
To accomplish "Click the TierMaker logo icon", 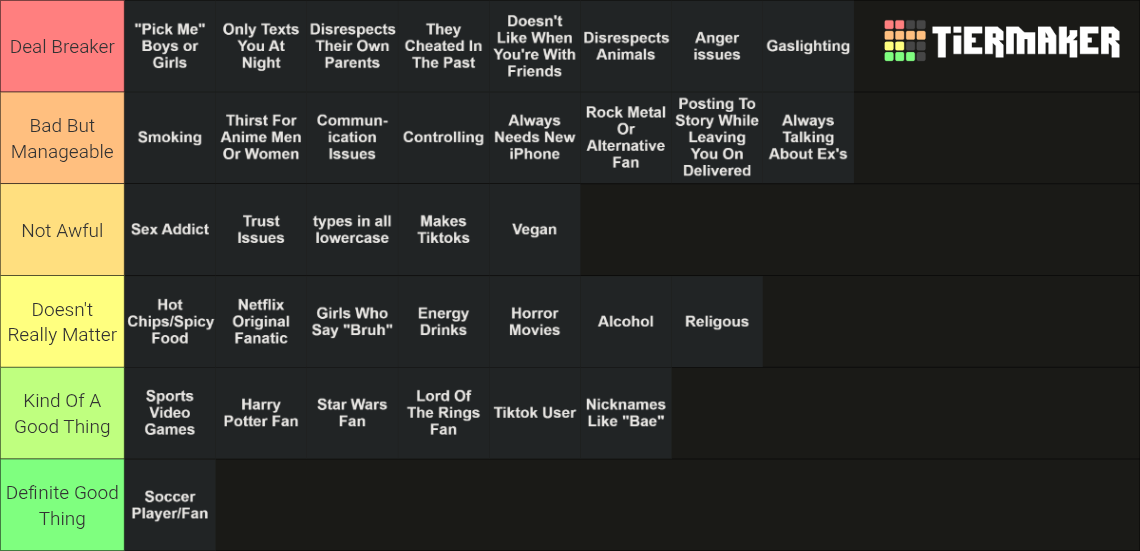I will [904, 41].
